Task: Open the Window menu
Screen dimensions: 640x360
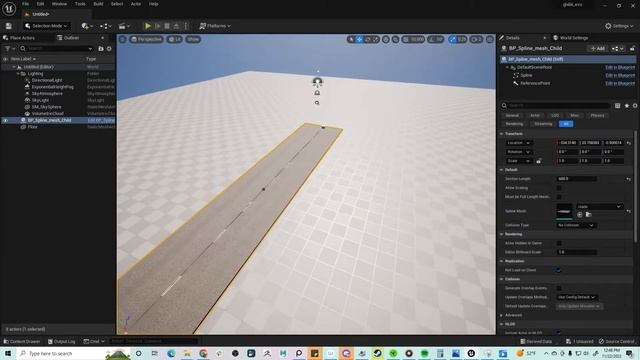Action: pos(59,4)
